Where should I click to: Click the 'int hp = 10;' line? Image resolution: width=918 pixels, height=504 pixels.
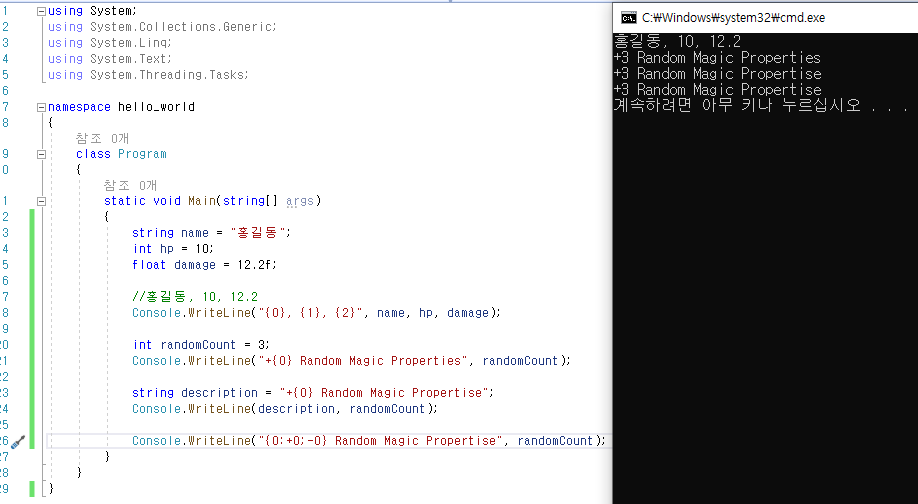[x=173, y=249]
